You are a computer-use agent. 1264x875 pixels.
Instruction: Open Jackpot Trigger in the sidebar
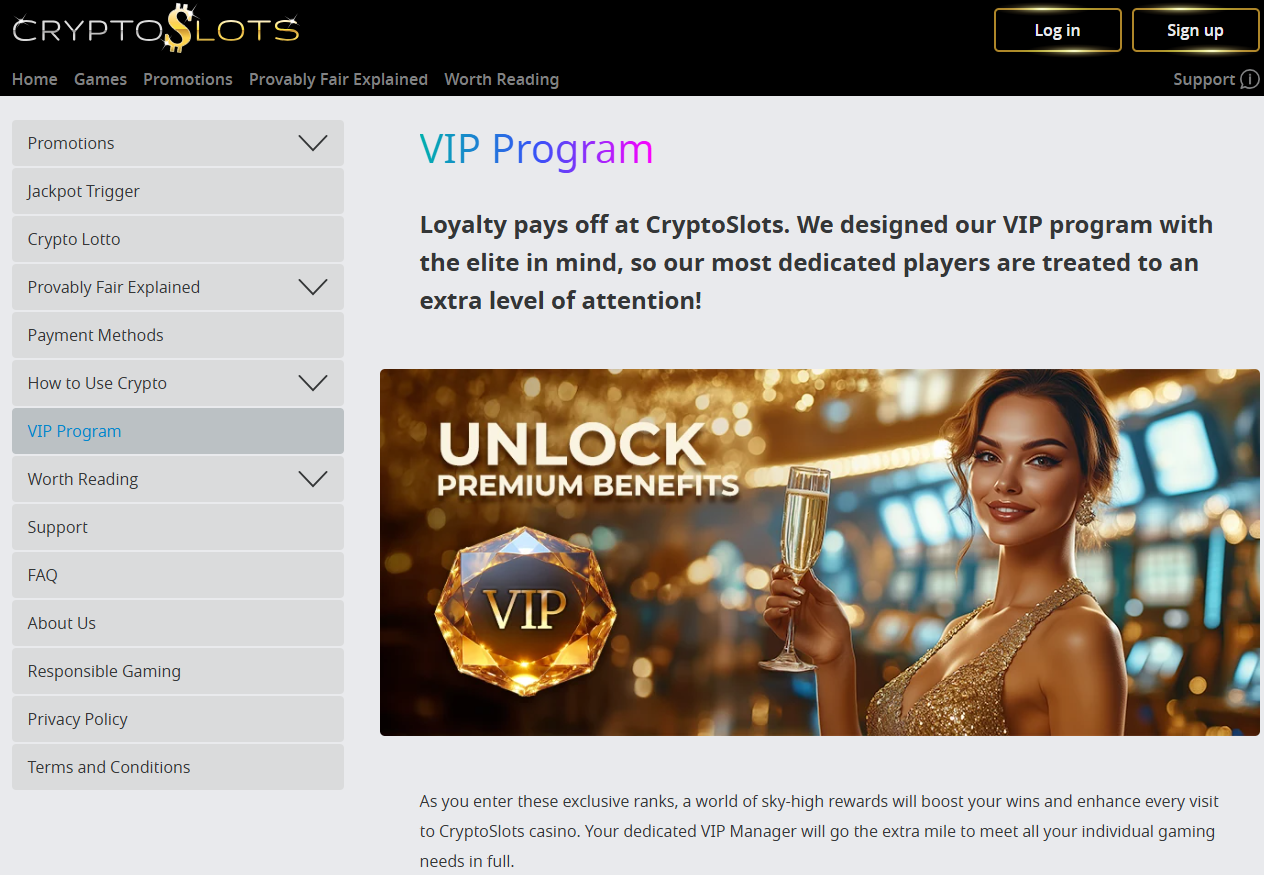pos(84,191)
